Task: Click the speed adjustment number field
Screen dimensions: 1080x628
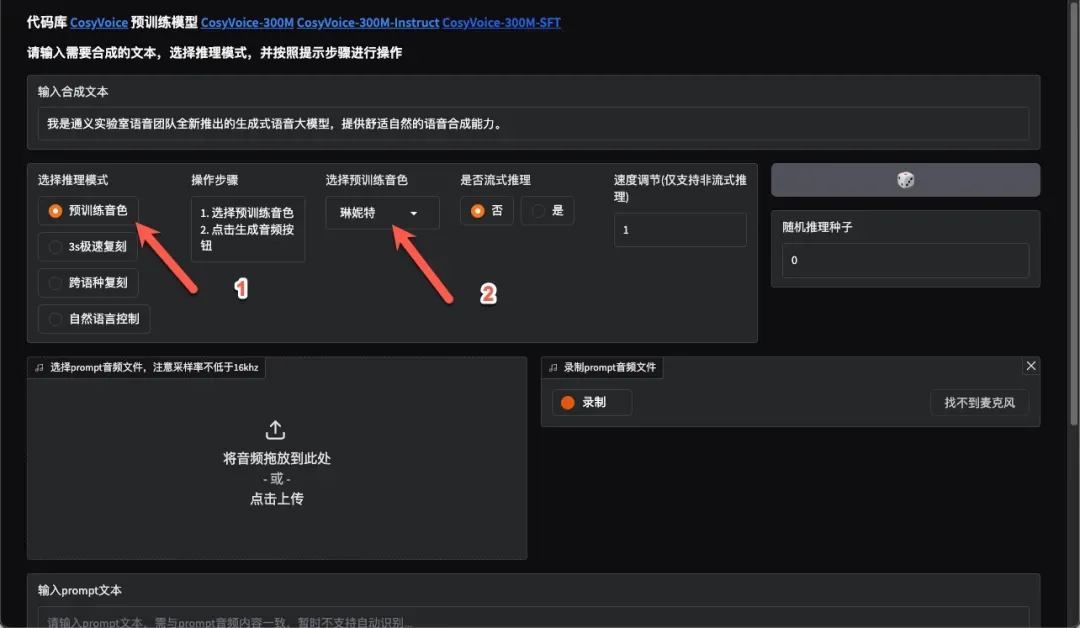Action: (x=680, y=230)
